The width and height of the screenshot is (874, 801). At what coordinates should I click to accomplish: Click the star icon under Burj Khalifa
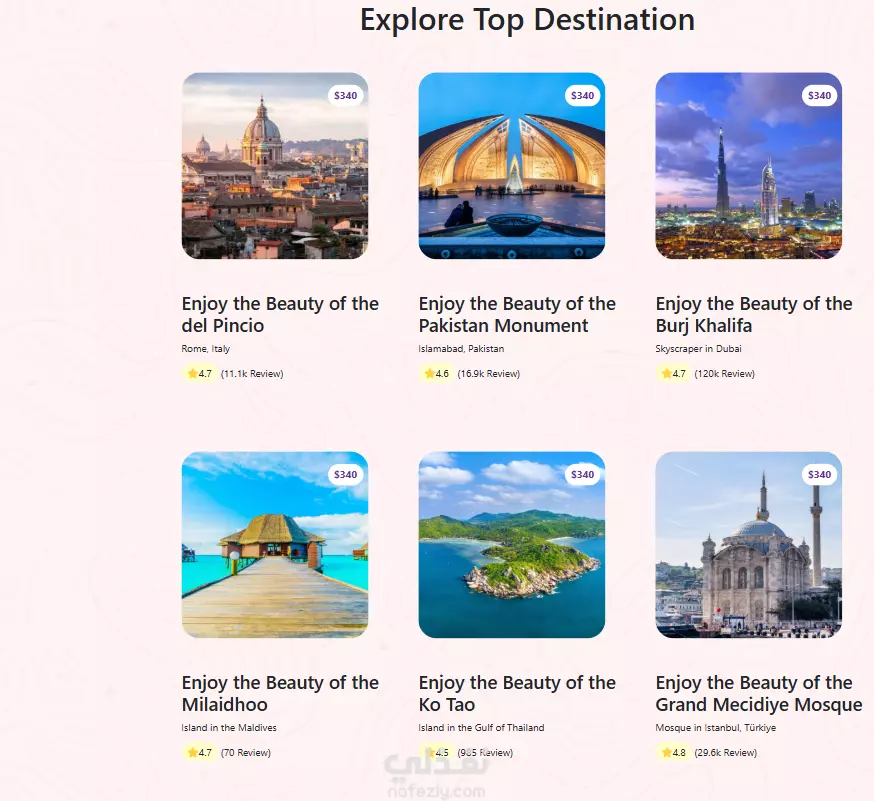[667, 374]
